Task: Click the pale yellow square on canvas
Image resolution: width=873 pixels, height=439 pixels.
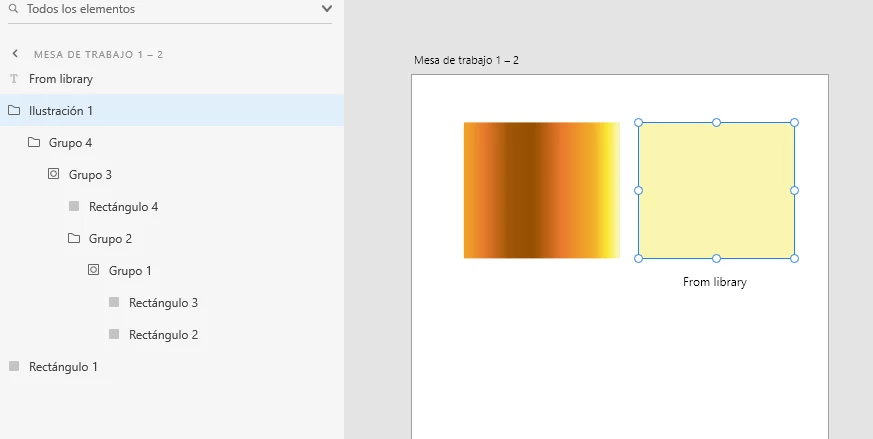Action: [717, 191]
